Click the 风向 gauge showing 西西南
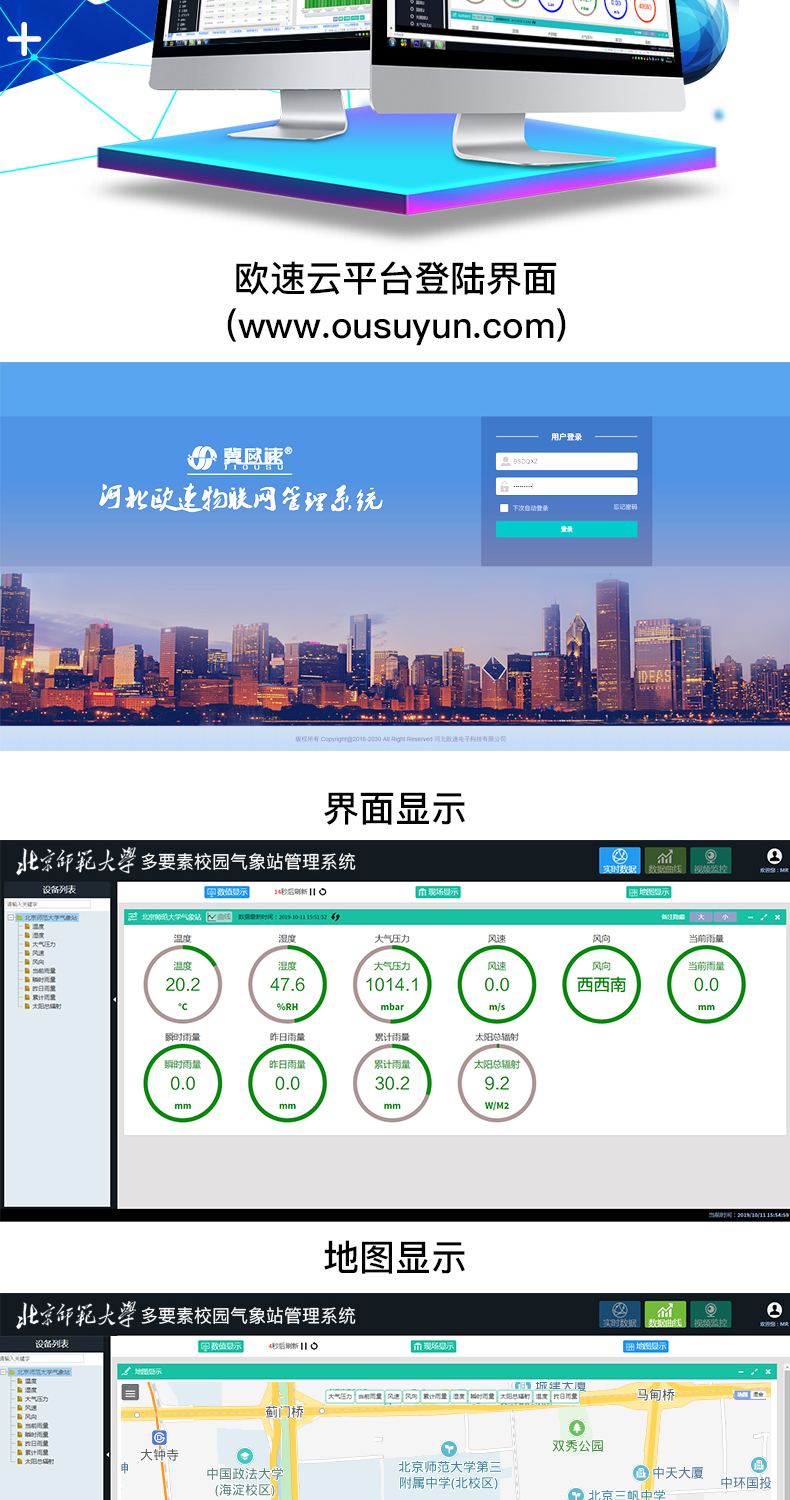 pyautogui.click(x=601, y=985)
